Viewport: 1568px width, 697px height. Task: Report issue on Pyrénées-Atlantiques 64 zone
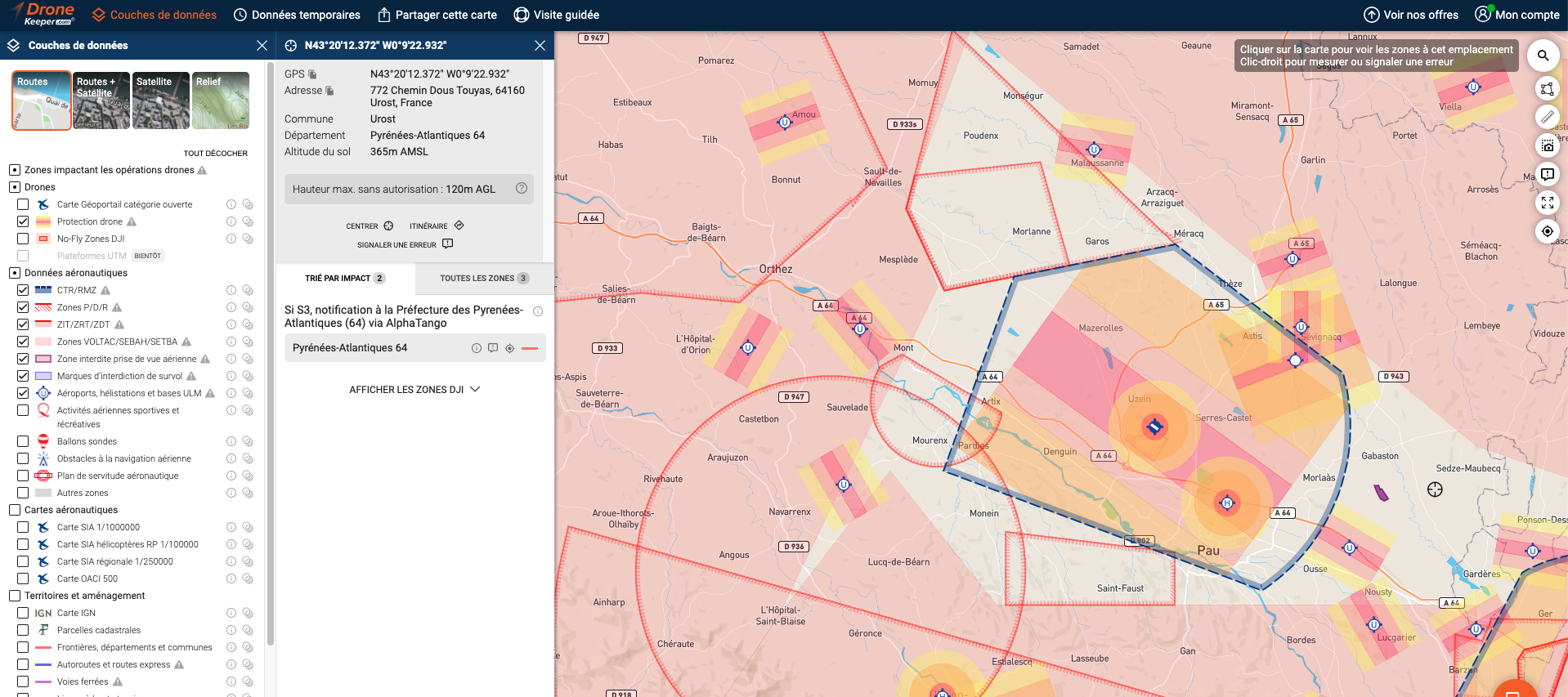pyautogui.click(x=493, y=348)
